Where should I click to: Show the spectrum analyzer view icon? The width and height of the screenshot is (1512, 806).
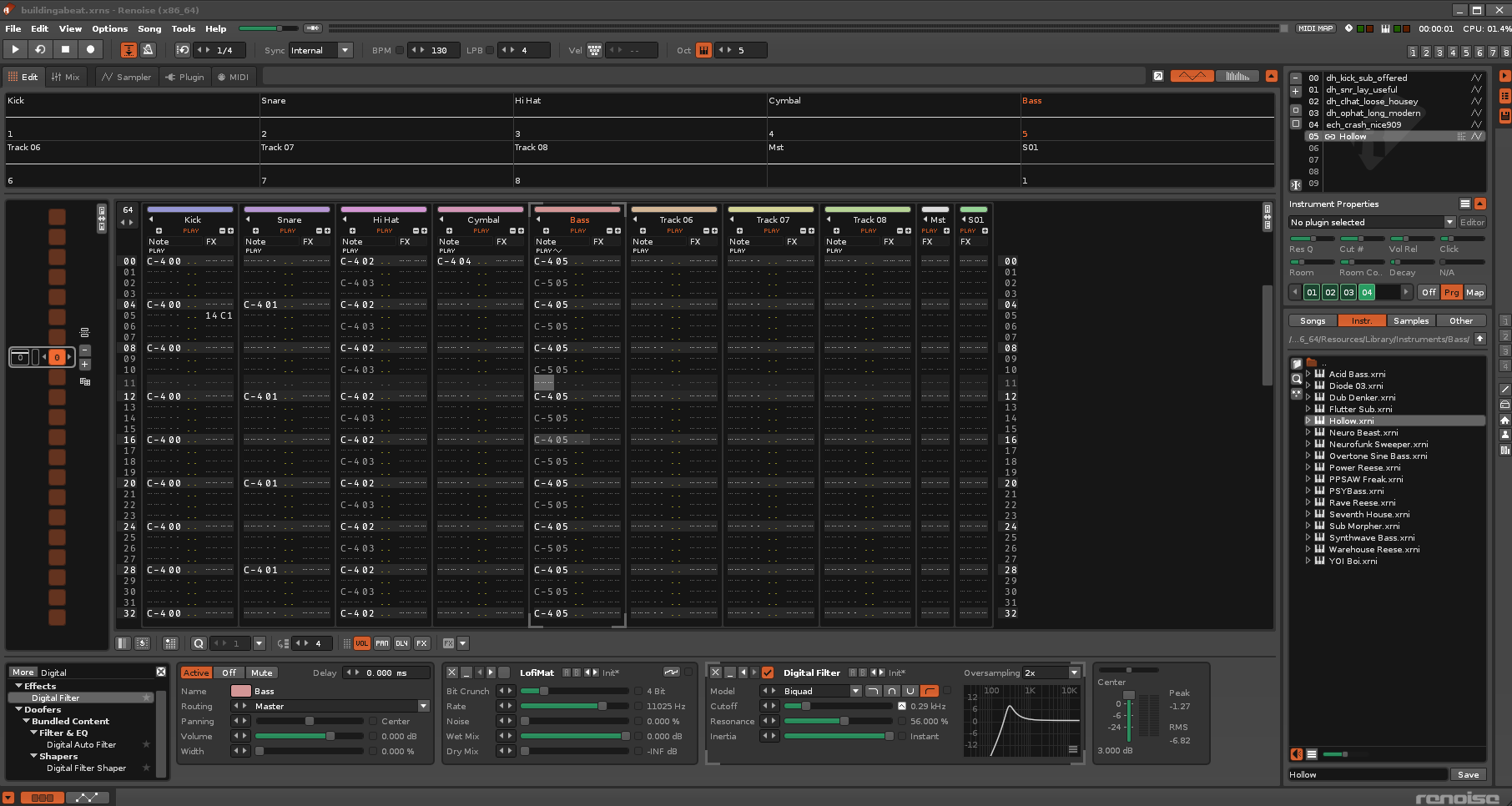click(x=1237, y=76)
